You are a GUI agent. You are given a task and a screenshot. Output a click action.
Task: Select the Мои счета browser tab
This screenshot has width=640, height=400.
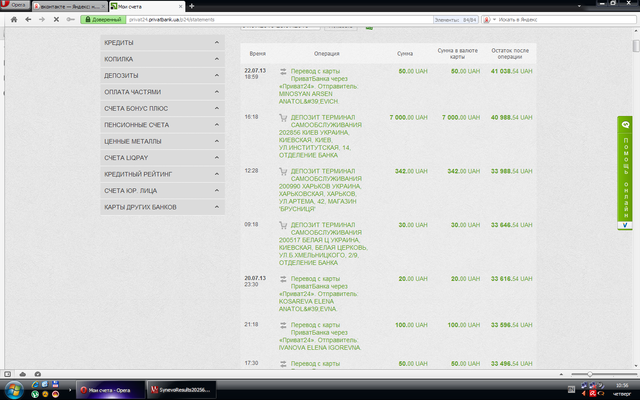145,7
